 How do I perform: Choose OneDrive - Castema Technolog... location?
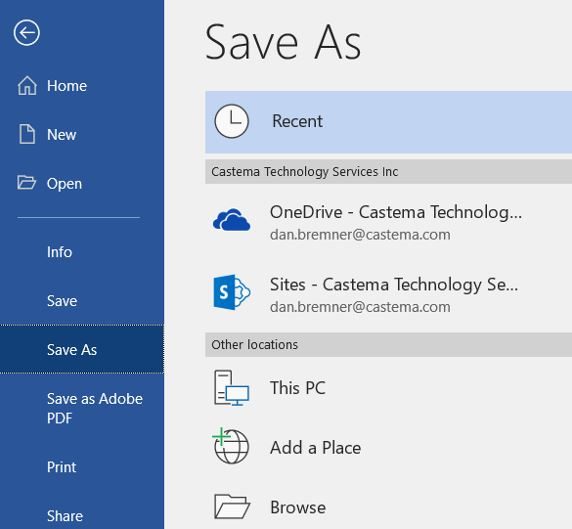396,213
